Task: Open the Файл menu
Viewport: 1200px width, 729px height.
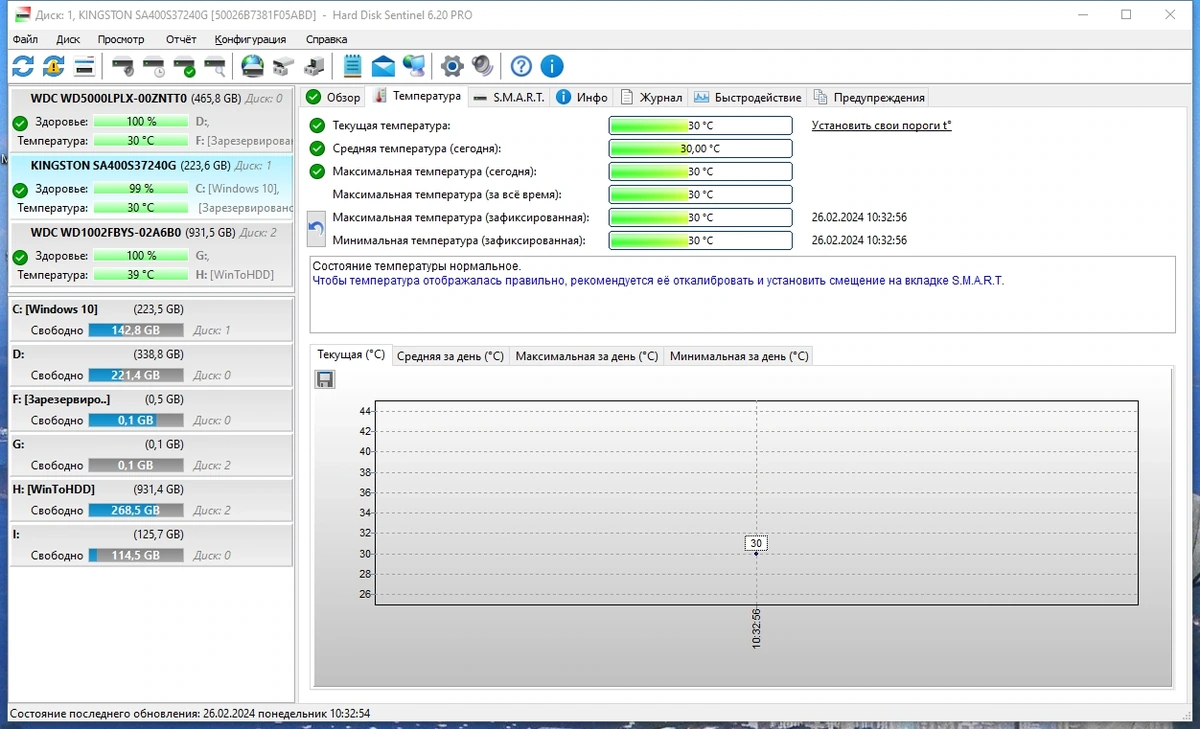Action: click(26, 39)
